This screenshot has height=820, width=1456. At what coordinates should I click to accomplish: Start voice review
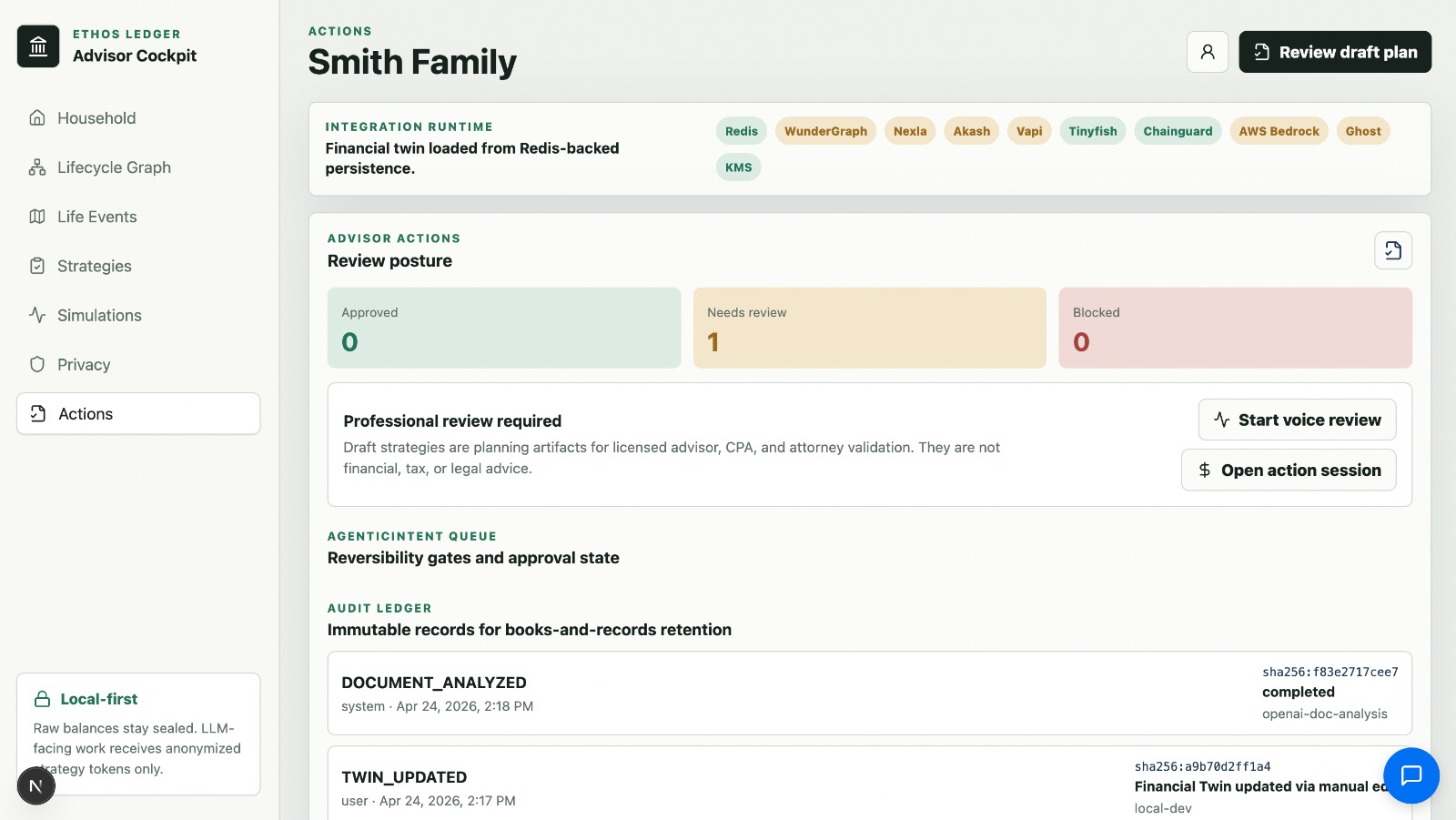[x=1297, y=420]
